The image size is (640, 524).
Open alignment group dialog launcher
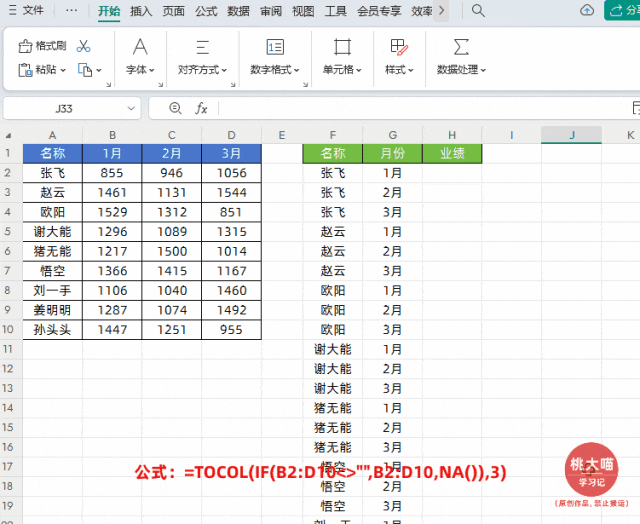point(233,84)
